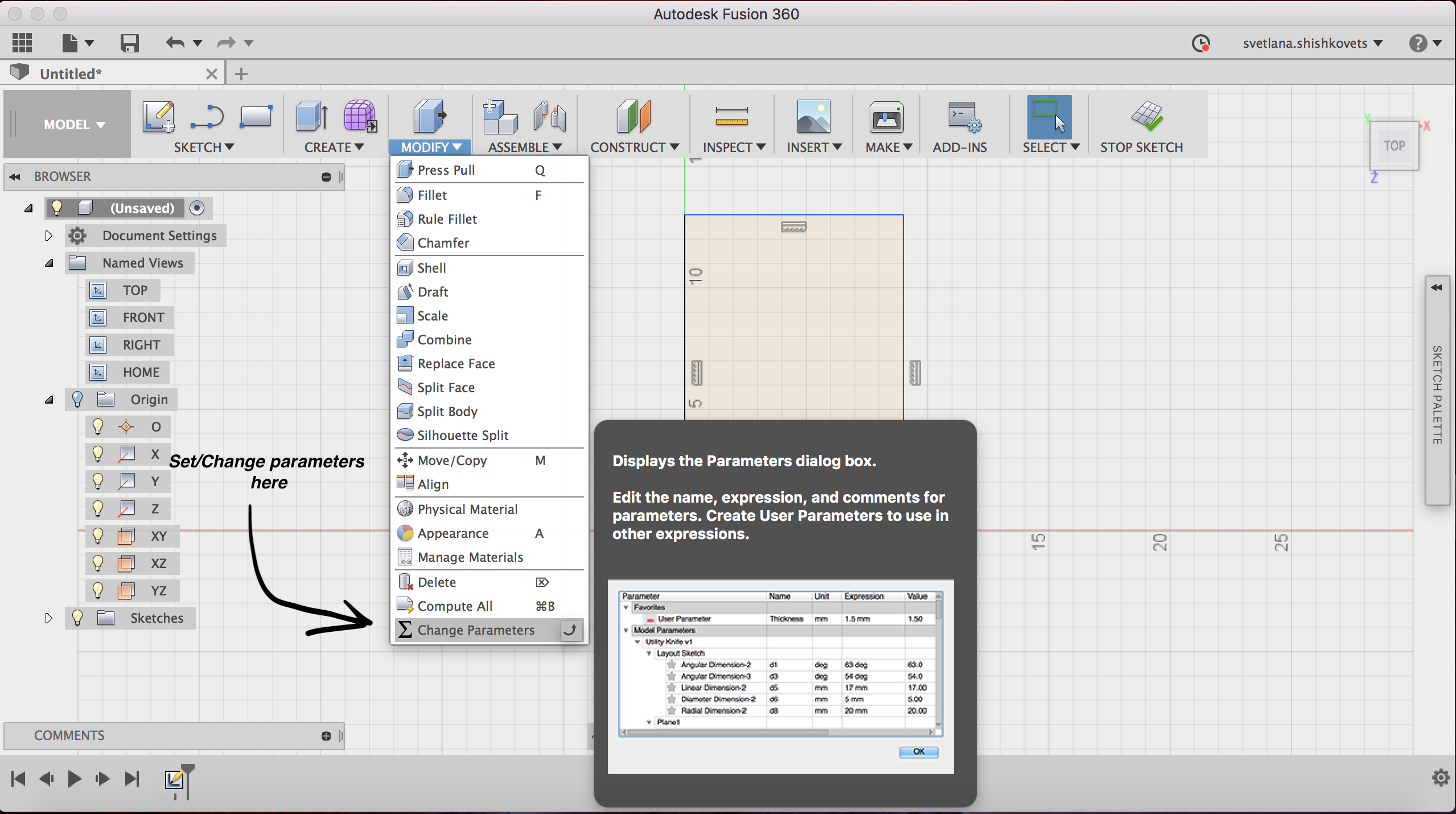
Task: Click the help question mark icon
Action: click(1418, 43)
